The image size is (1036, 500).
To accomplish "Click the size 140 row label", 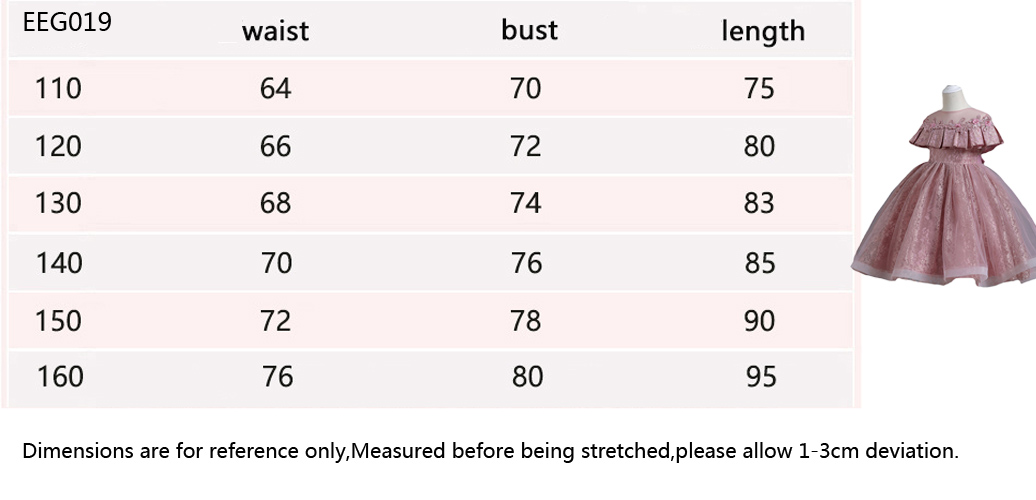I will (x=59, y=263).
